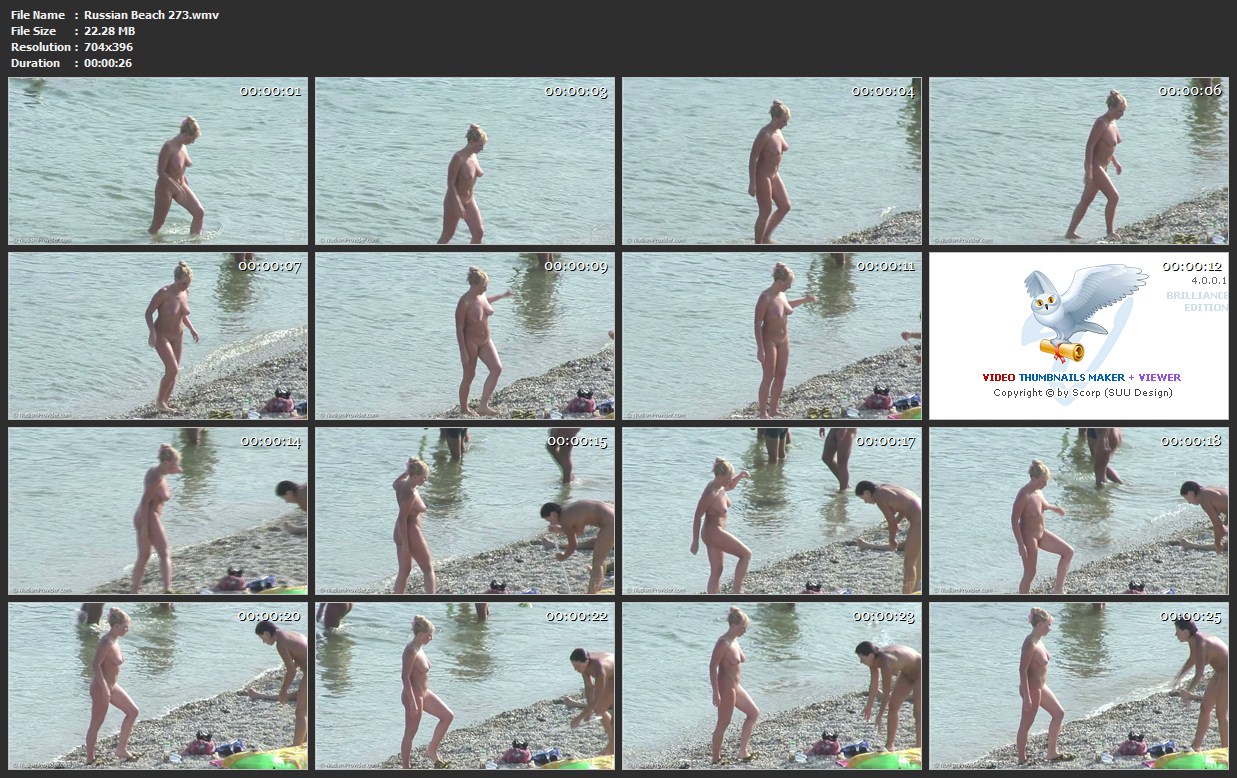Open the thumbnail at timestamp 00:00:01
1237x778 pixels.
158,161
